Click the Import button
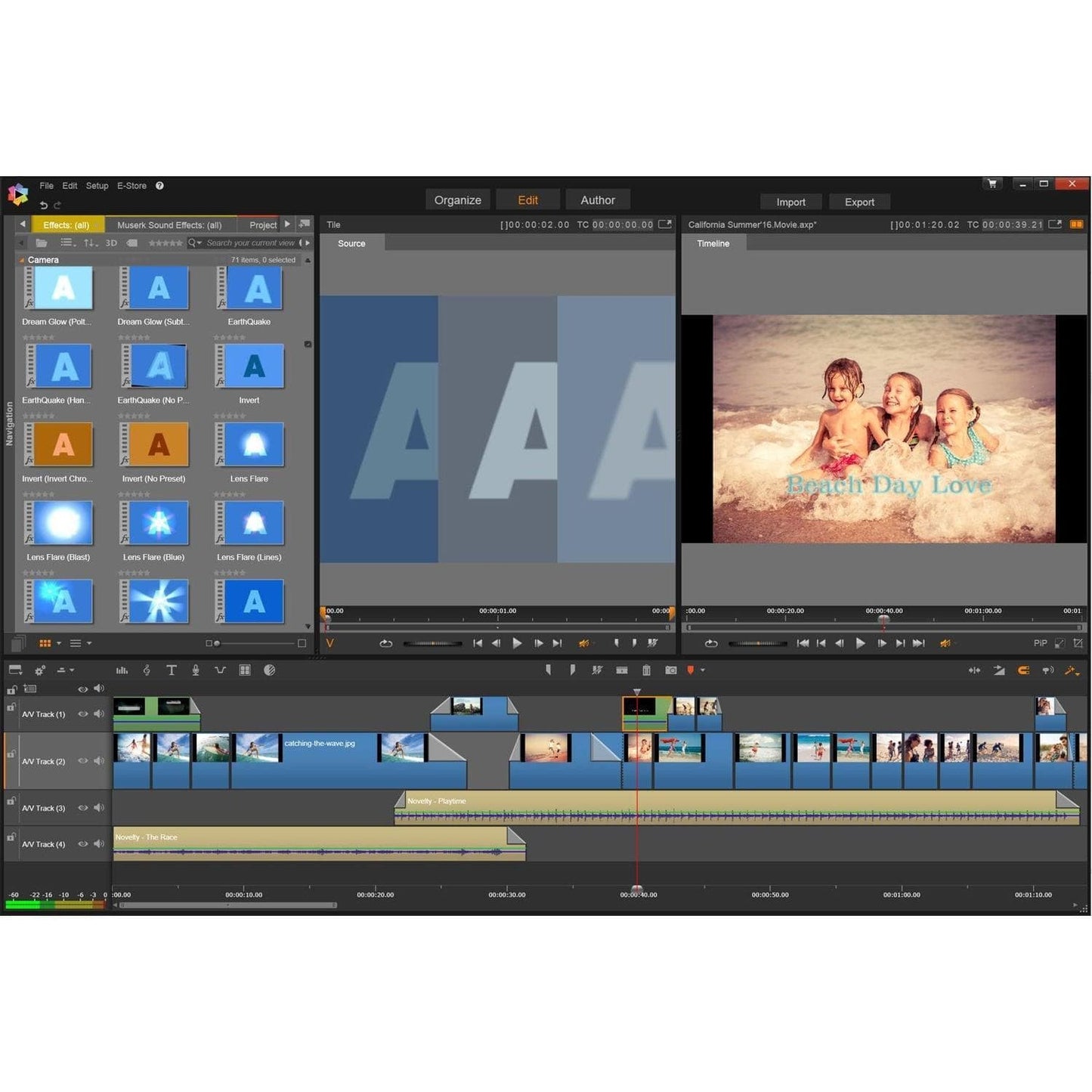Viewport: 1092px width, 1092px height. pyautogui.click(x=790, y=202)
